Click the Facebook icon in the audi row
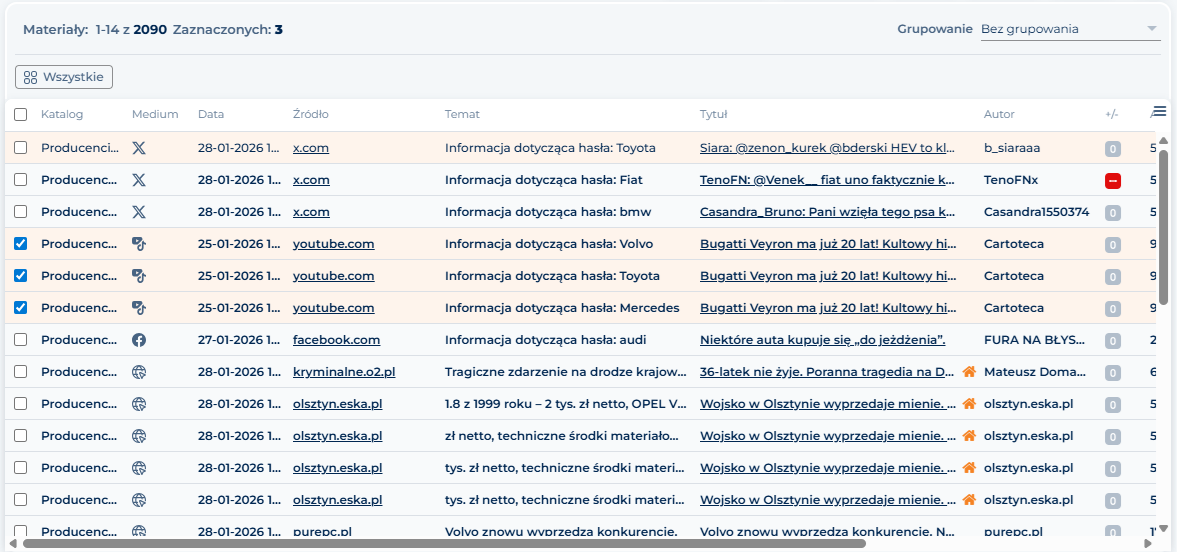 click(139, 340)
